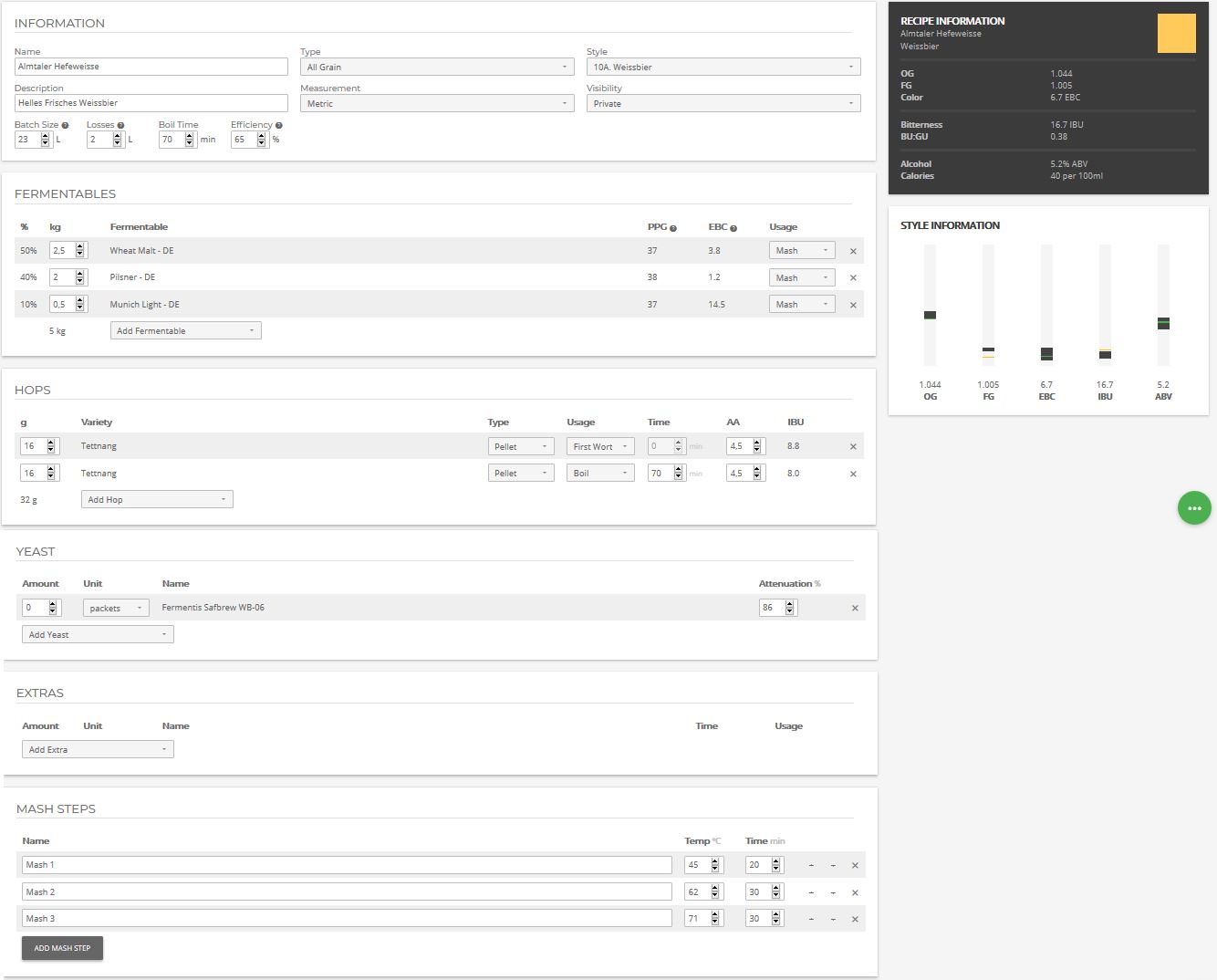
Task: Remove the First Wort hop row
Action: click(x=853, y=447)
